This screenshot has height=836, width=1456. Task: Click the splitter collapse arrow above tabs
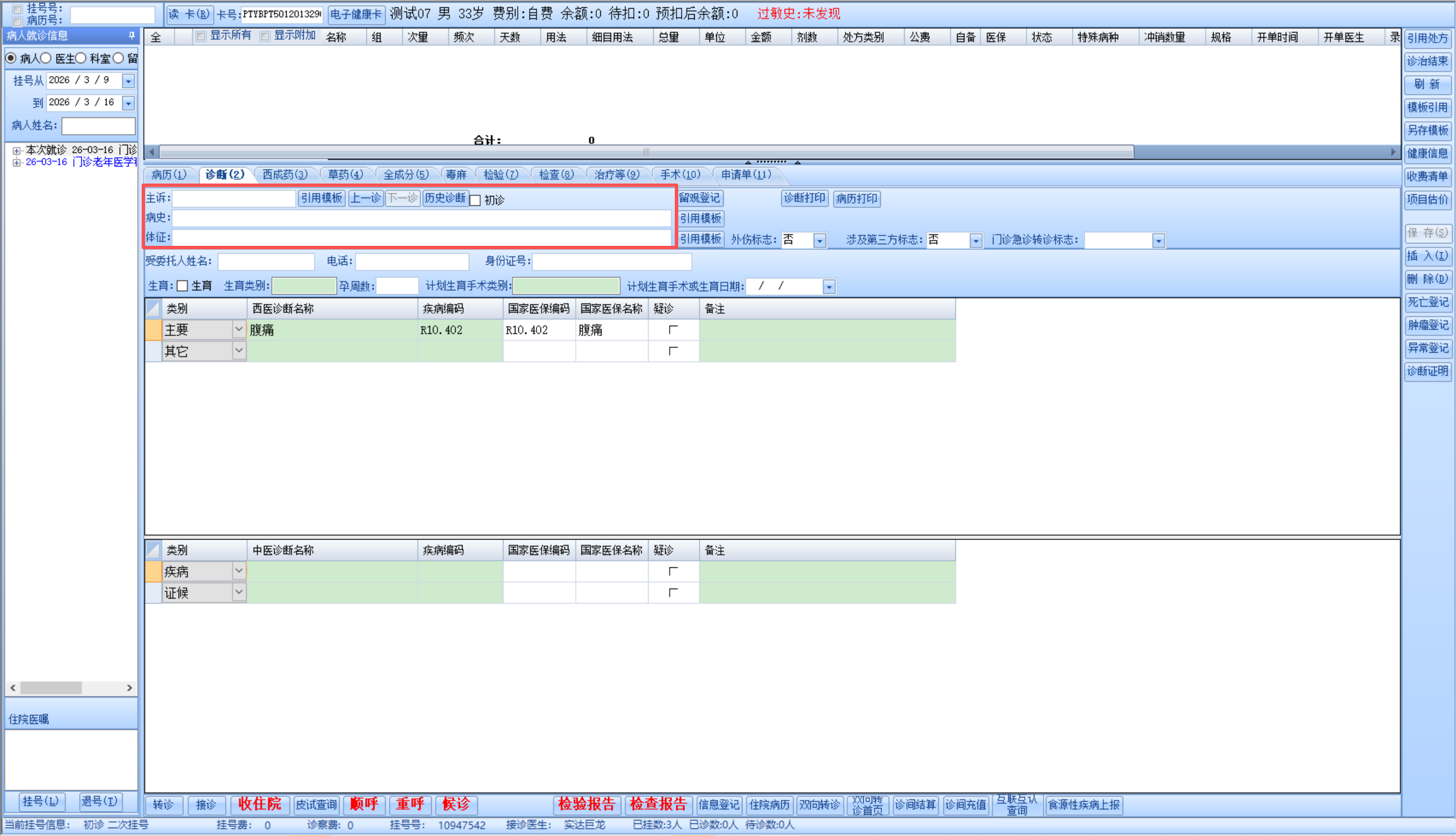[x=748, y=163]
